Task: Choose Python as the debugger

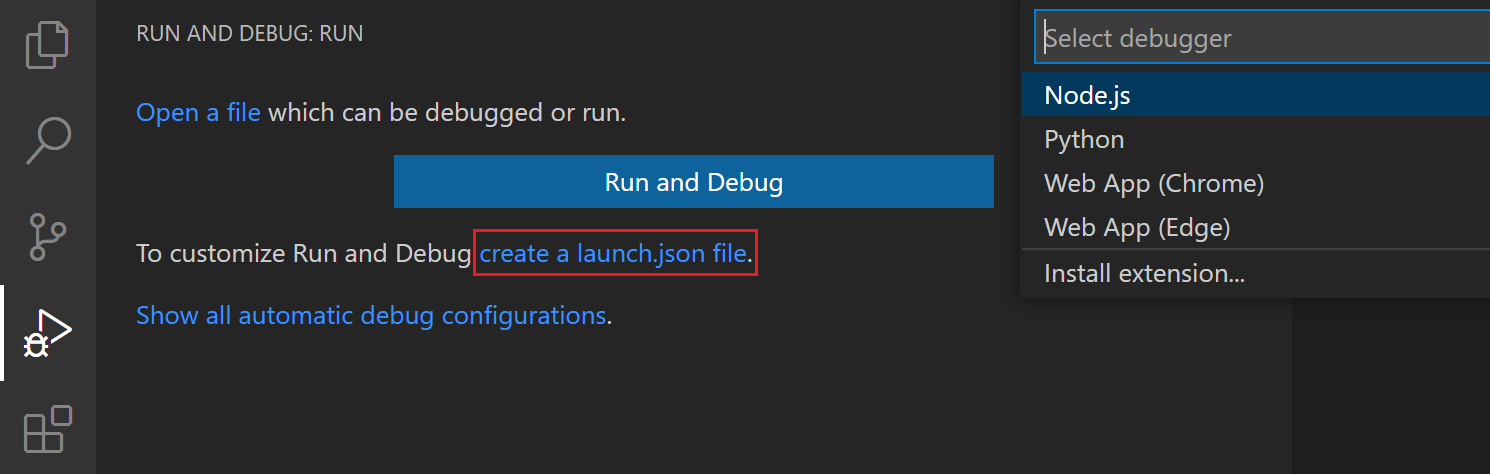Action: [x=1084, y=139]
